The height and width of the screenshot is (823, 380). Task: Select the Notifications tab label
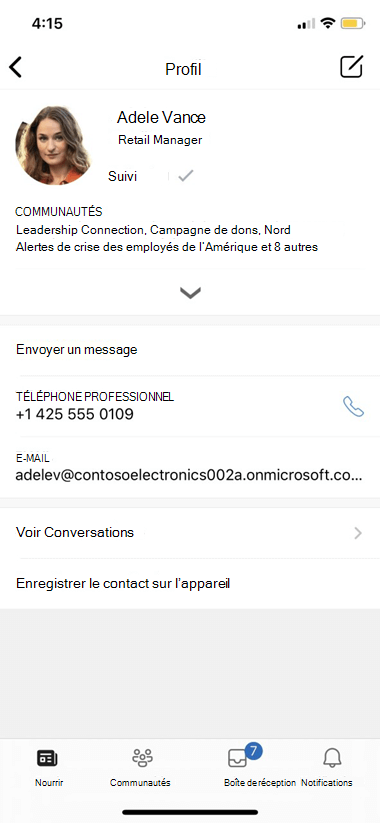pyautogui.click(x=326, y=783)
